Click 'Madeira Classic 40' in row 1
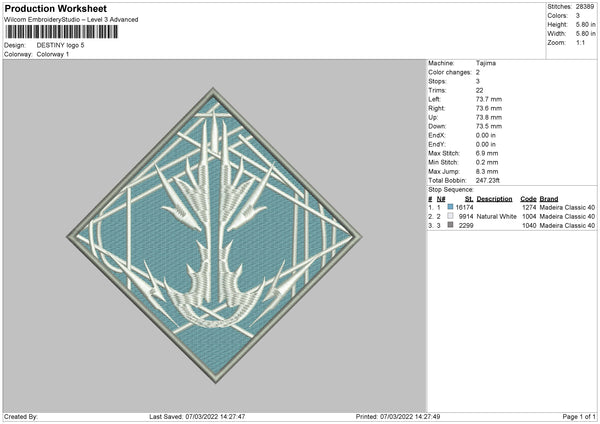 (567, 207)
